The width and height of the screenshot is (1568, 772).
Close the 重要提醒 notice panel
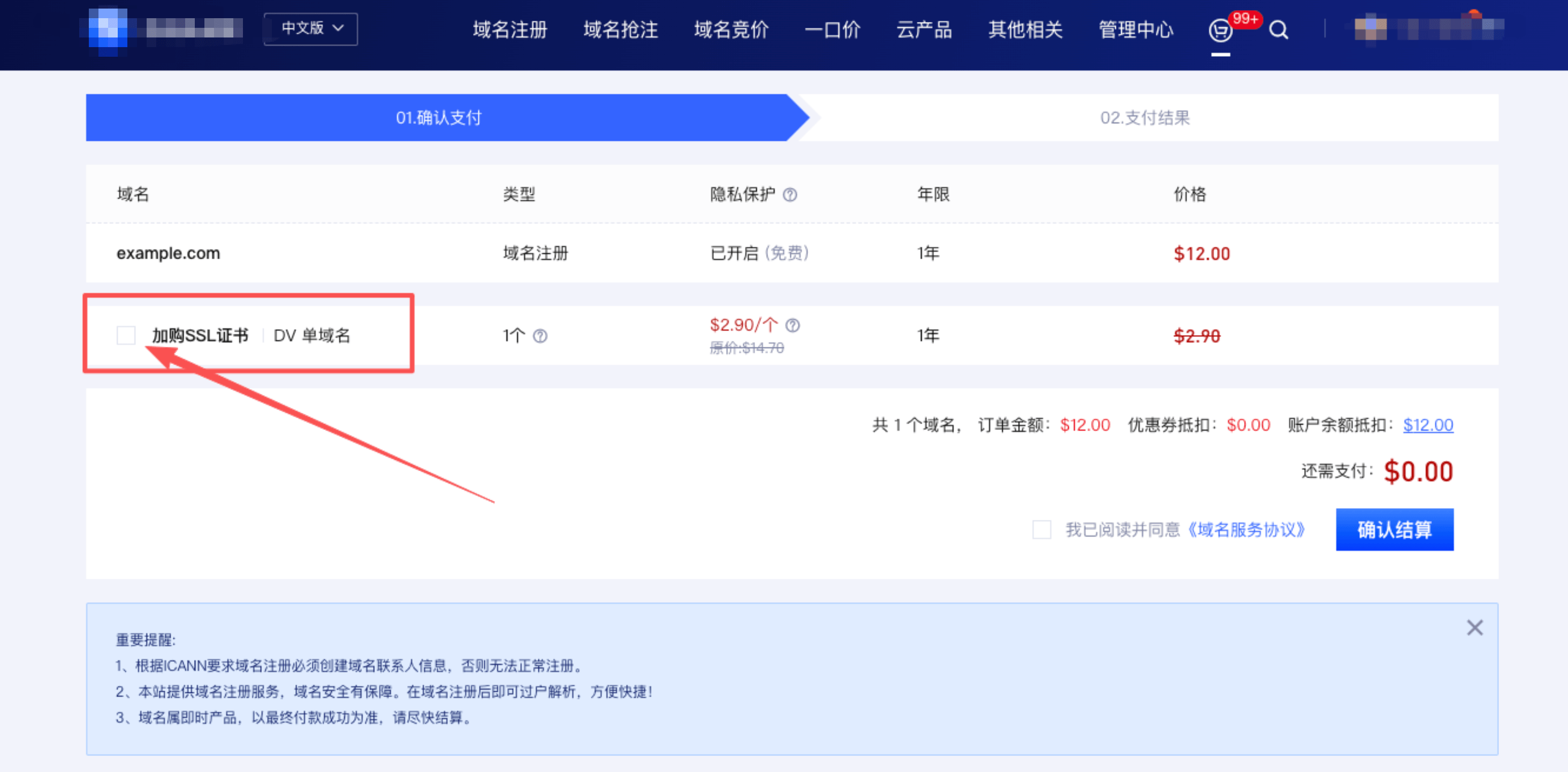point(1474,627)
